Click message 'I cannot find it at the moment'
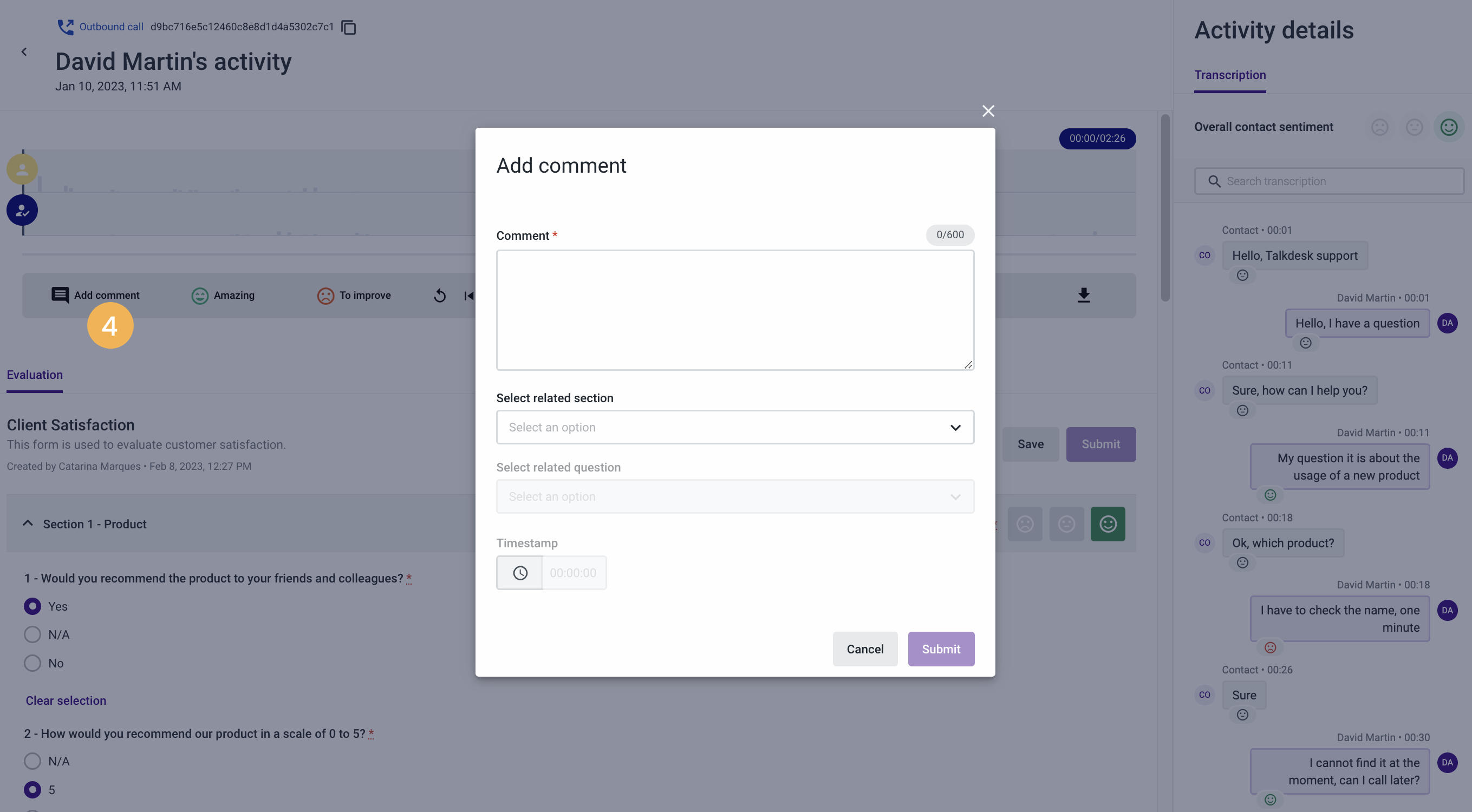Screen dimensions: 1472x812 [1340, 771]
